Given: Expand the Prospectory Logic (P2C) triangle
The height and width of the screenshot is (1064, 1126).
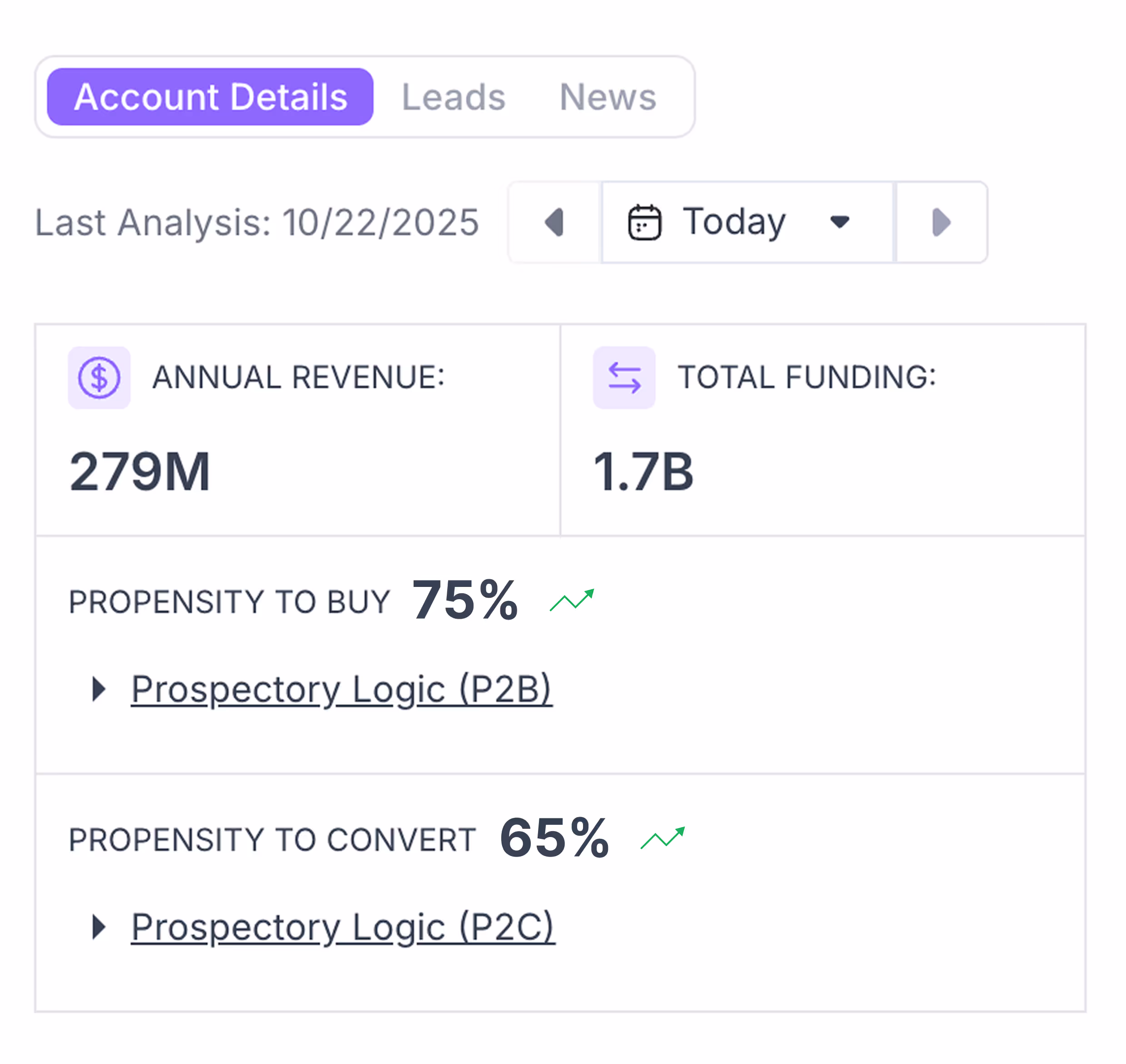Looking at the screenshot, I should pyautogui.click(x=99, y=927).
